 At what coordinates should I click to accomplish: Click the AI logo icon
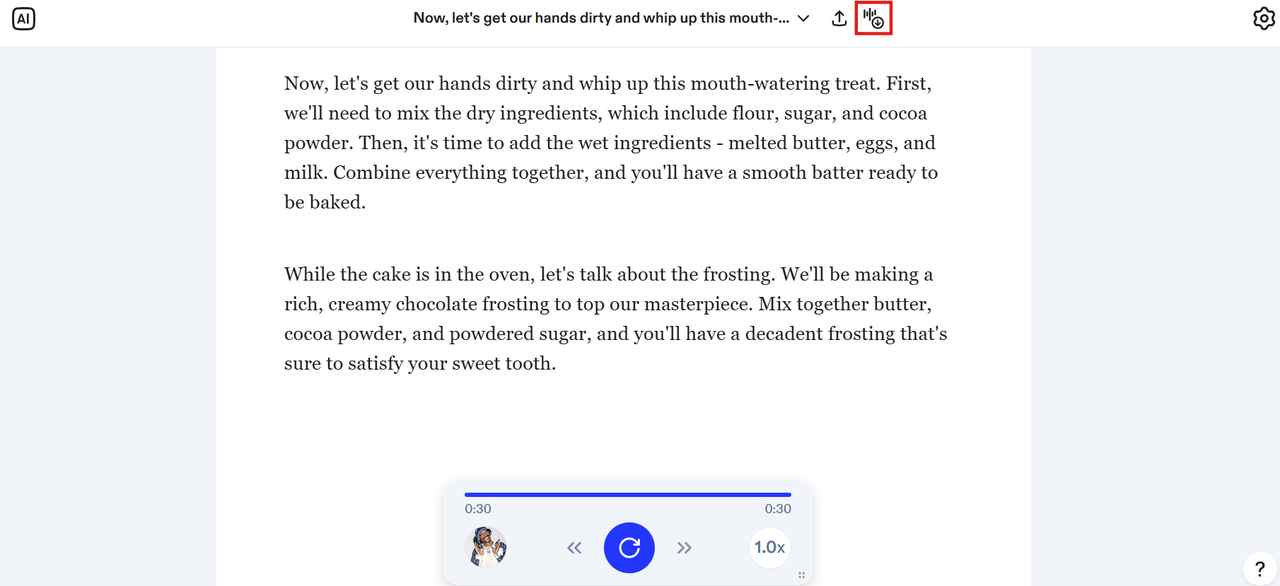(x=23, y=19)
